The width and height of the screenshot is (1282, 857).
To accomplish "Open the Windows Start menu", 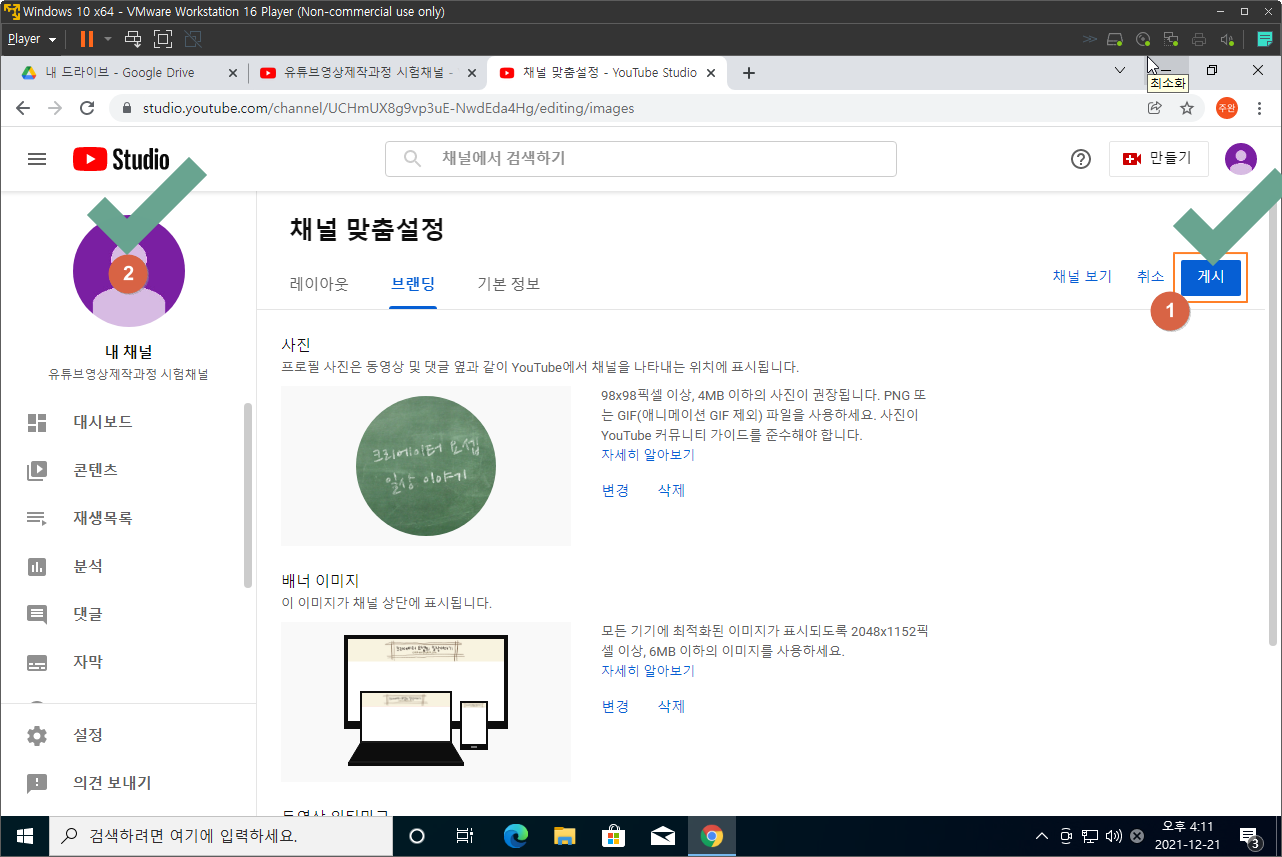I will click(x=24, y=836).
